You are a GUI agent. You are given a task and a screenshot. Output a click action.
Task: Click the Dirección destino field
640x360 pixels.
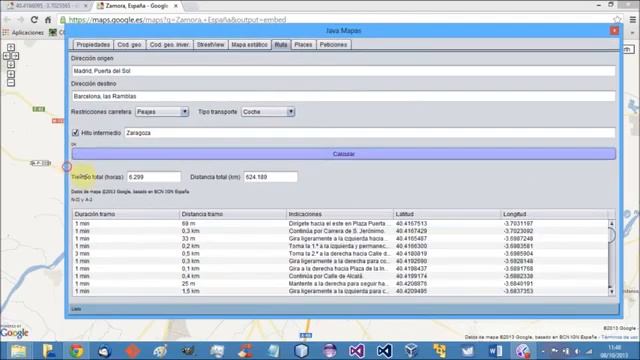(x=344, y=96)
